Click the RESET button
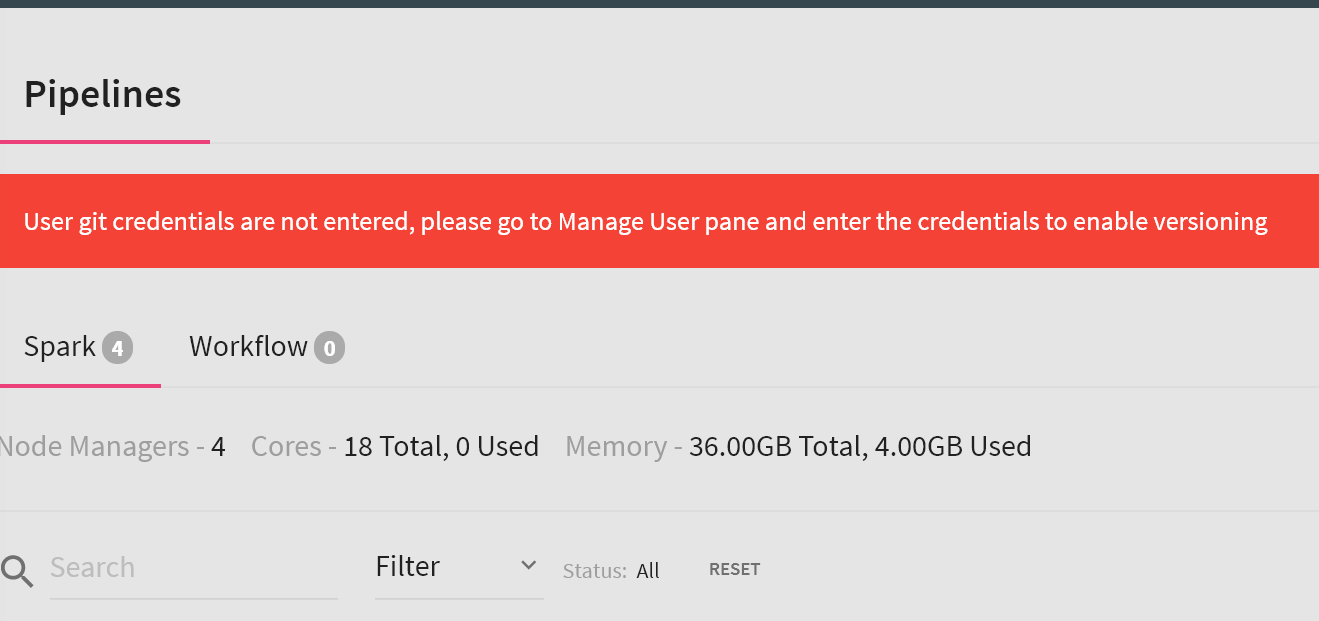This screenshot has height=621, width=1319. click(734, 569)
